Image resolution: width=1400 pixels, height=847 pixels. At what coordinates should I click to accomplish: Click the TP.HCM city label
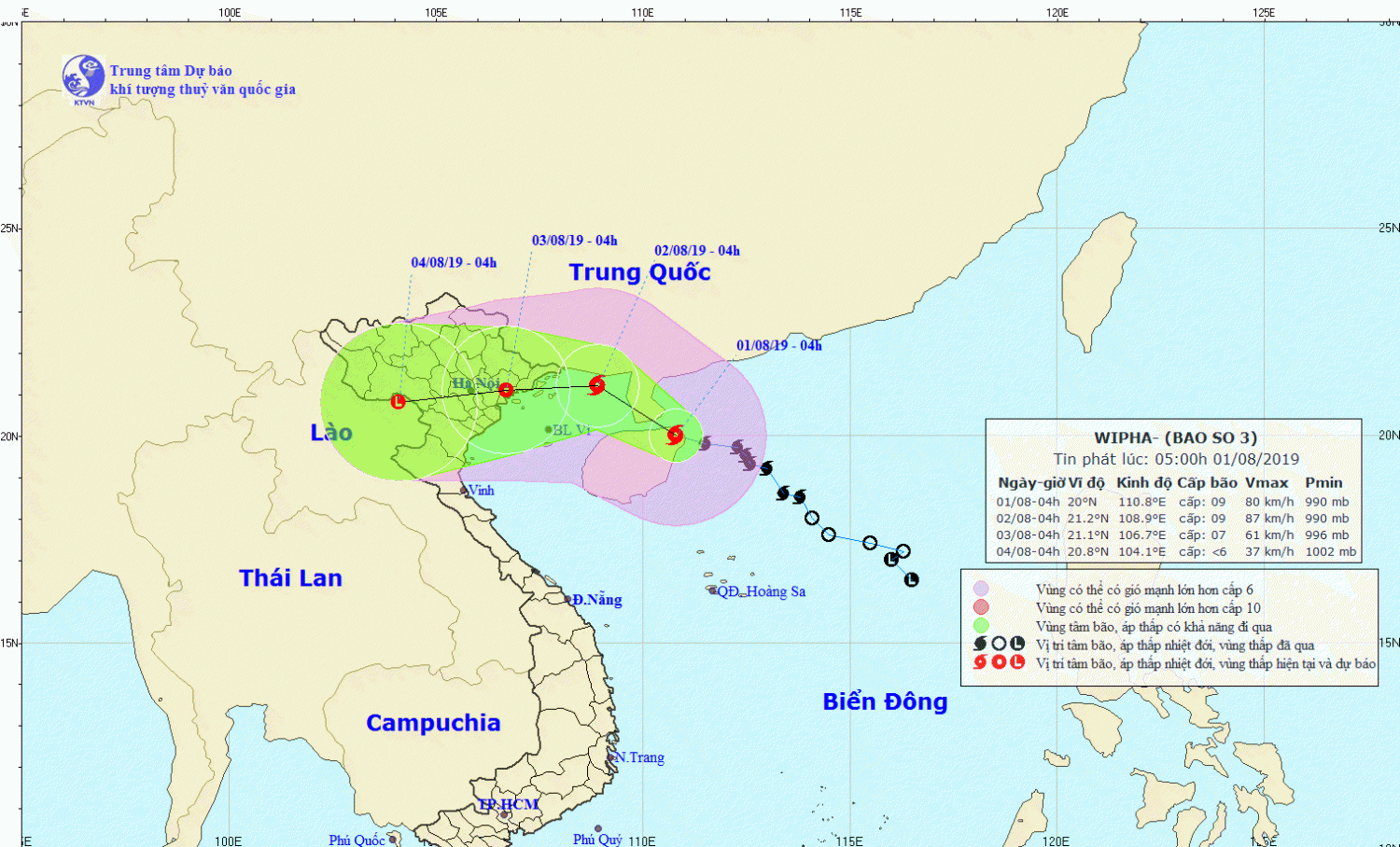click(509, 805)
